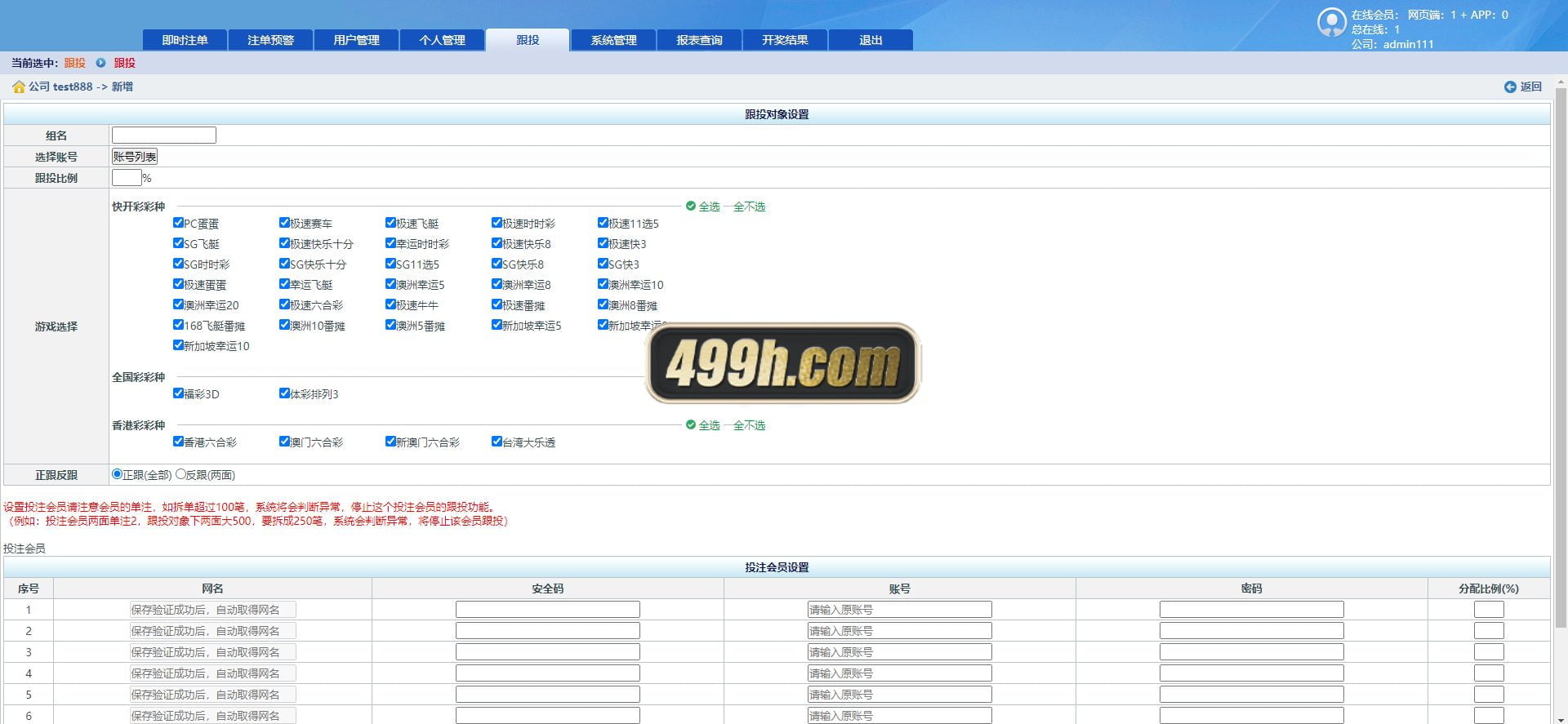Image resolution: width=1568 pixels, height=724 pixels.
Task: Click the 返回 back arrow icon
Action: pos(1510,87)
